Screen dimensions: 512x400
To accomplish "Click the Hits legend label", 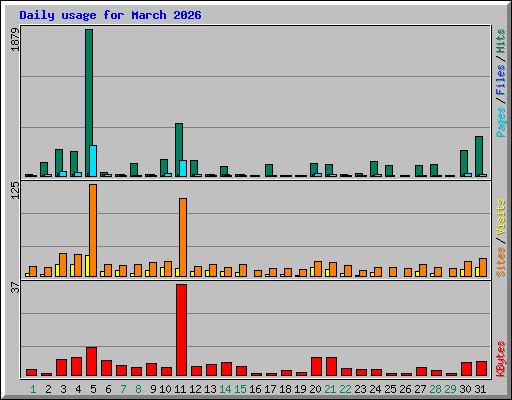I will point(501,41).
